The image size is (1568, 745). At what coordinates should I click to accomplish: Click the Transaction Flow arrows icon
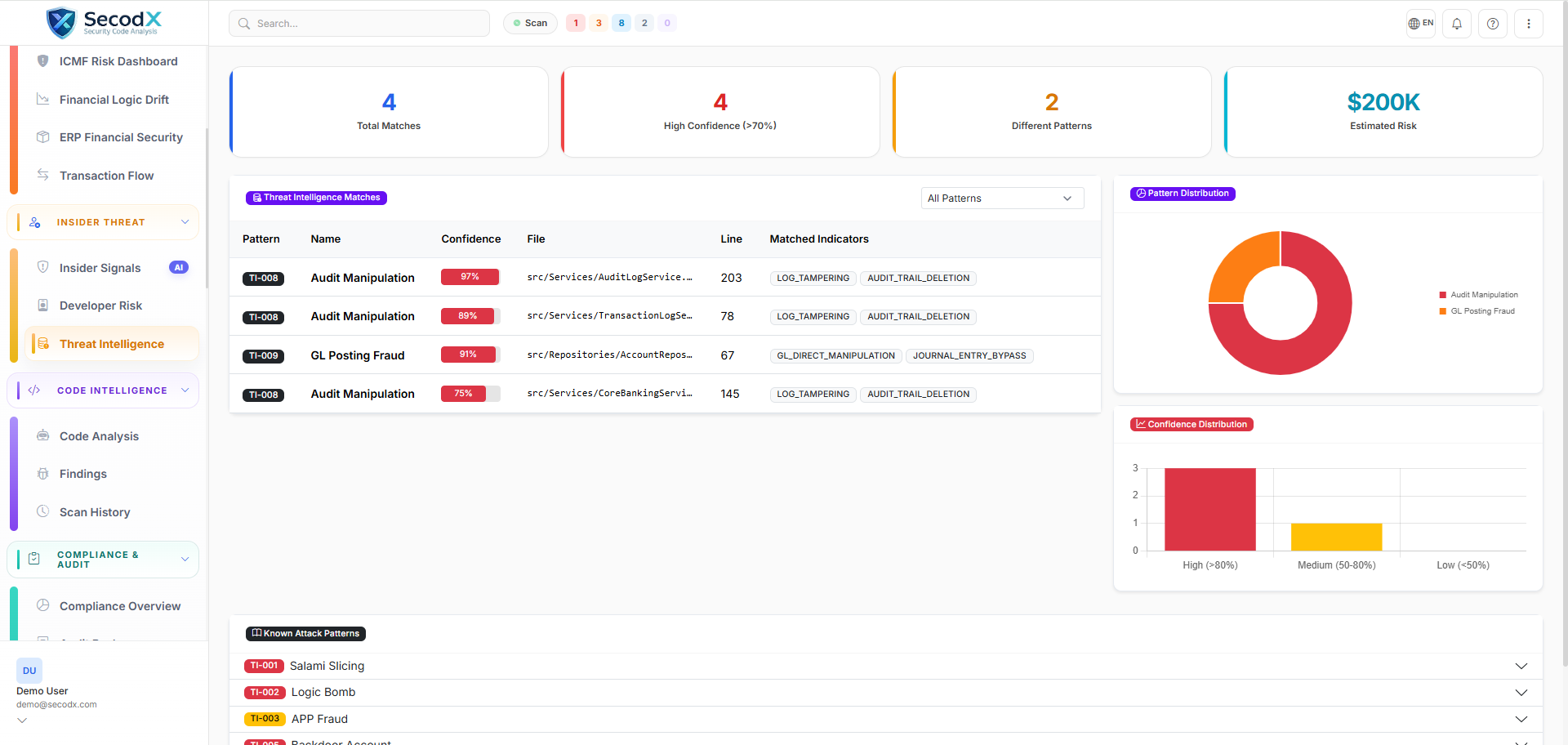[x=43, y=175]
